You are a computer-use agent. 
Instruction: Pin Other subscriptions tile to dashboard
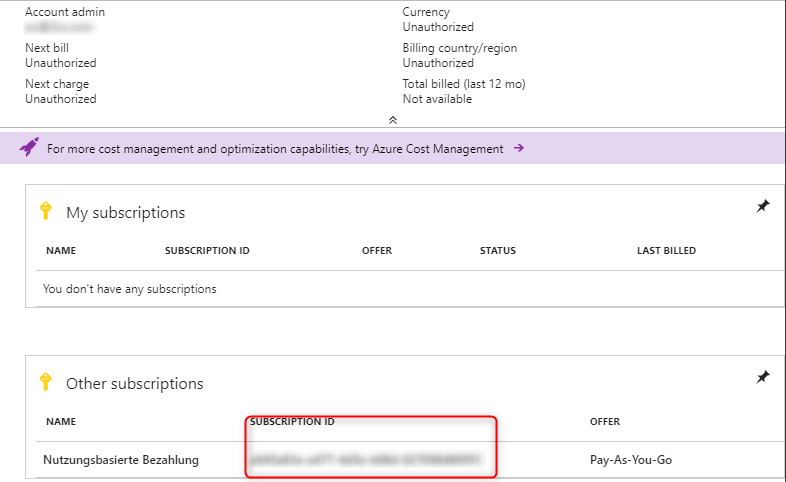click(762, 377)
